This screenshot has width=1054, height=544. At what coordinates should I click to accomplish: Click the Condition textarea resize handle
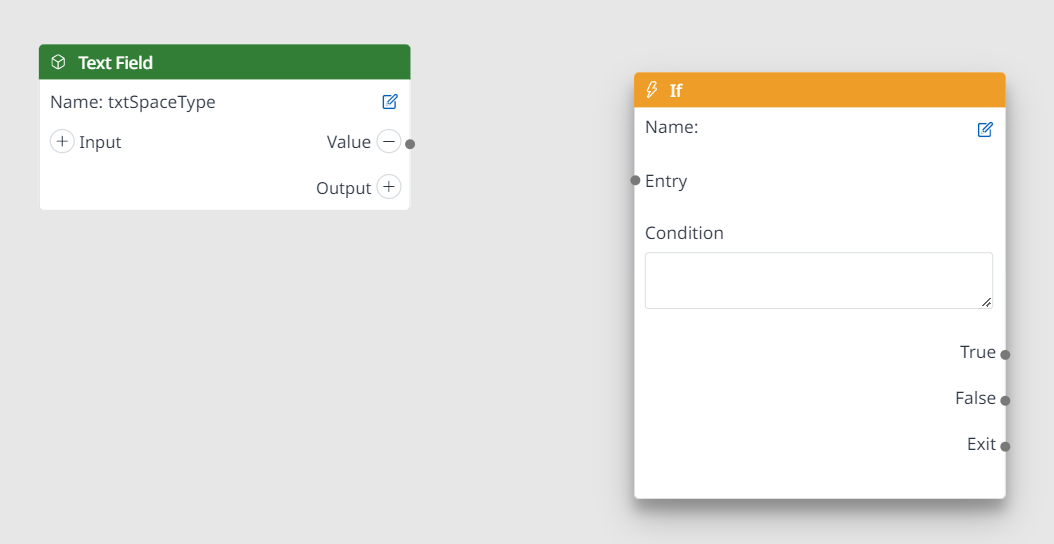(986, 303)
